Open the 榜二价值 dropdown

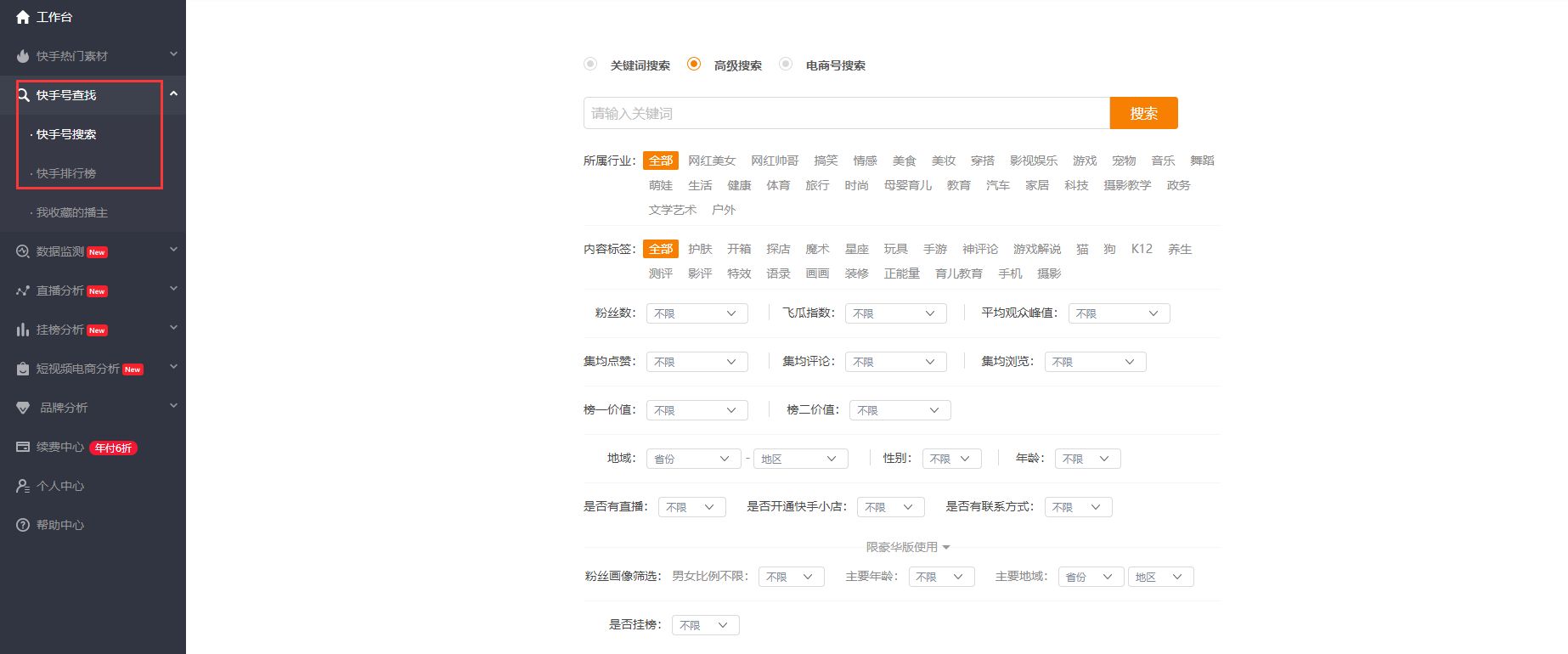[x=900, y=410]
